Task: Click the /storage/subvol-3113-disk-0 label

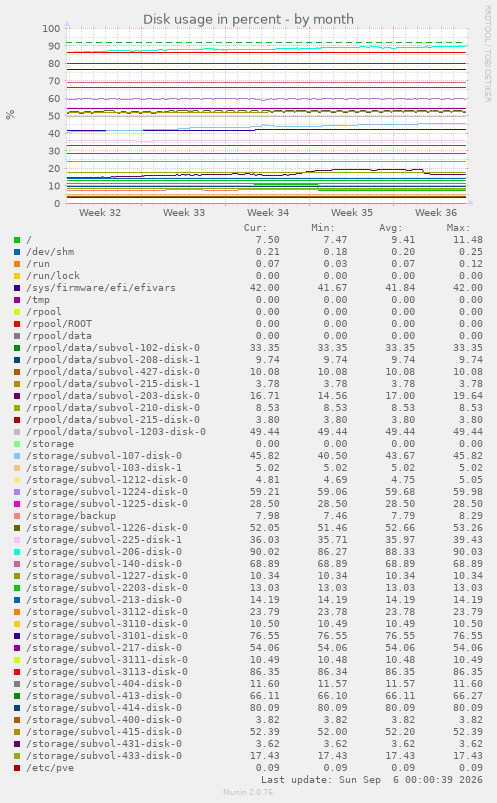Action: [107, 671]
